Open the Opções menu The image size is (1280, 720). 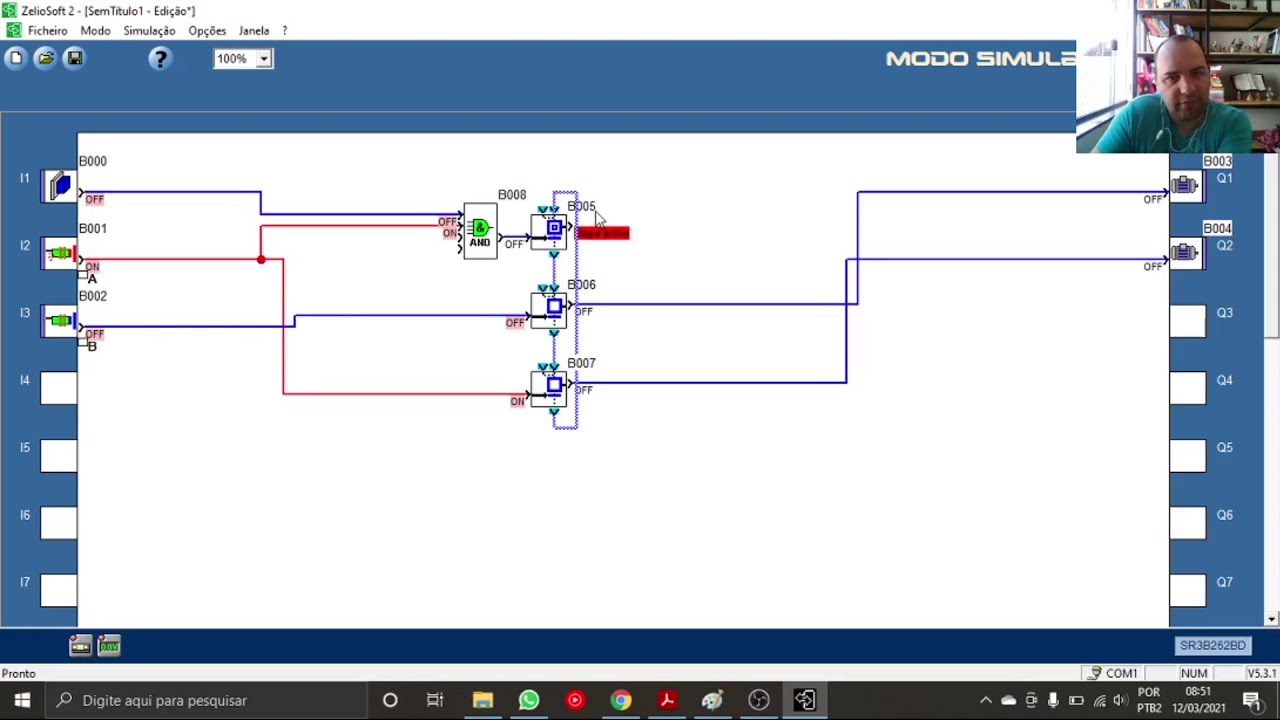(207, 31)
